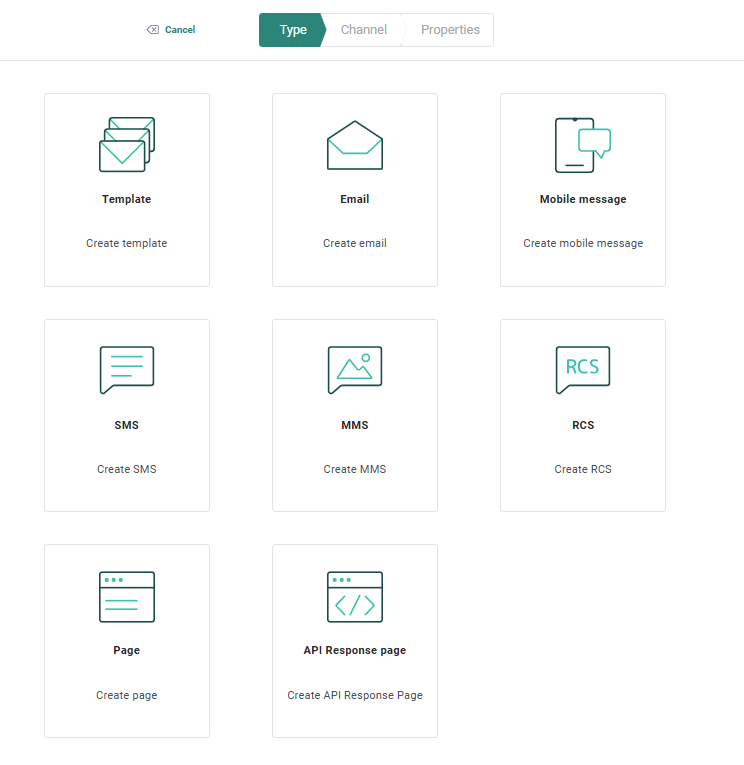Click the Mobile message phone icon
The image size is (744, 765).
coord(582,145)
